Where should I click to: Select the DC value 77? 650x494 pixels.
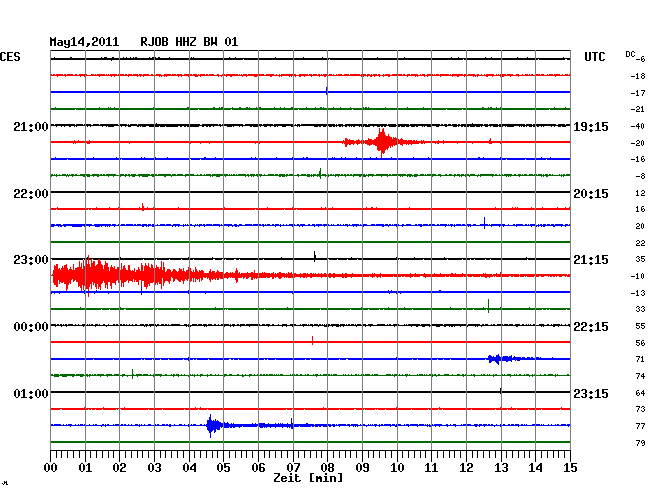[x=640, y=426]
